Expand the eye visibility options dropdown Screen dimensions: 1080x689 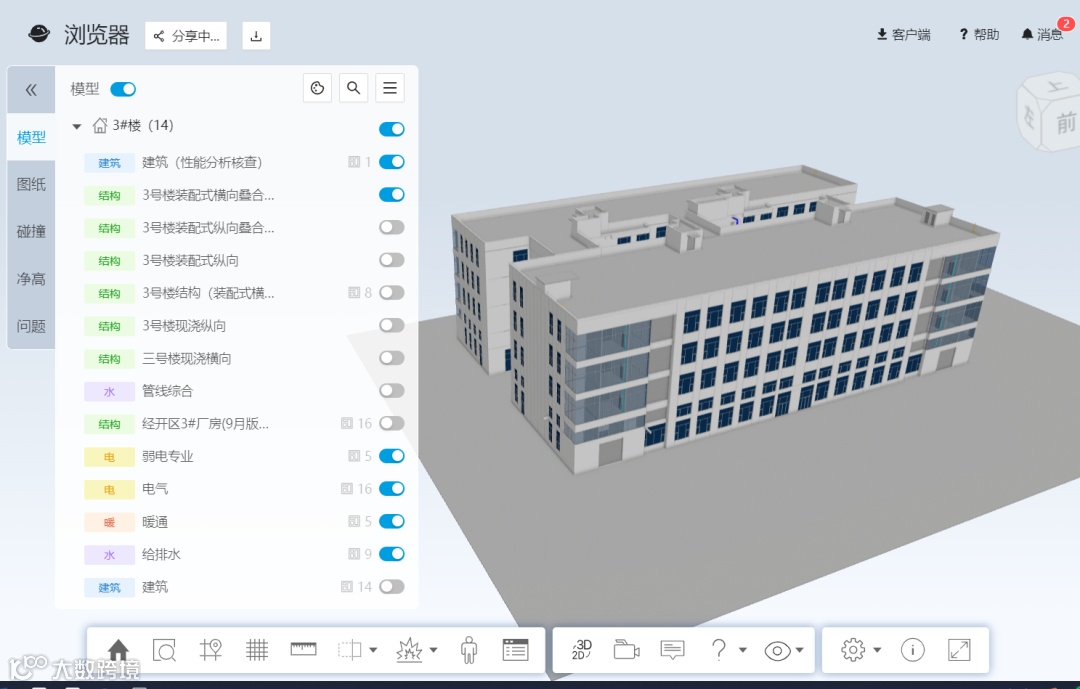(800, 650)
